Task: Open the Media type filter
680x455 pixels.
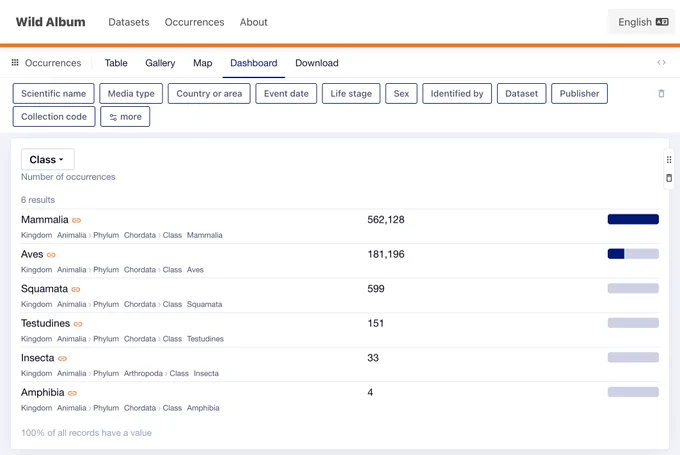Action: [131, 94]
